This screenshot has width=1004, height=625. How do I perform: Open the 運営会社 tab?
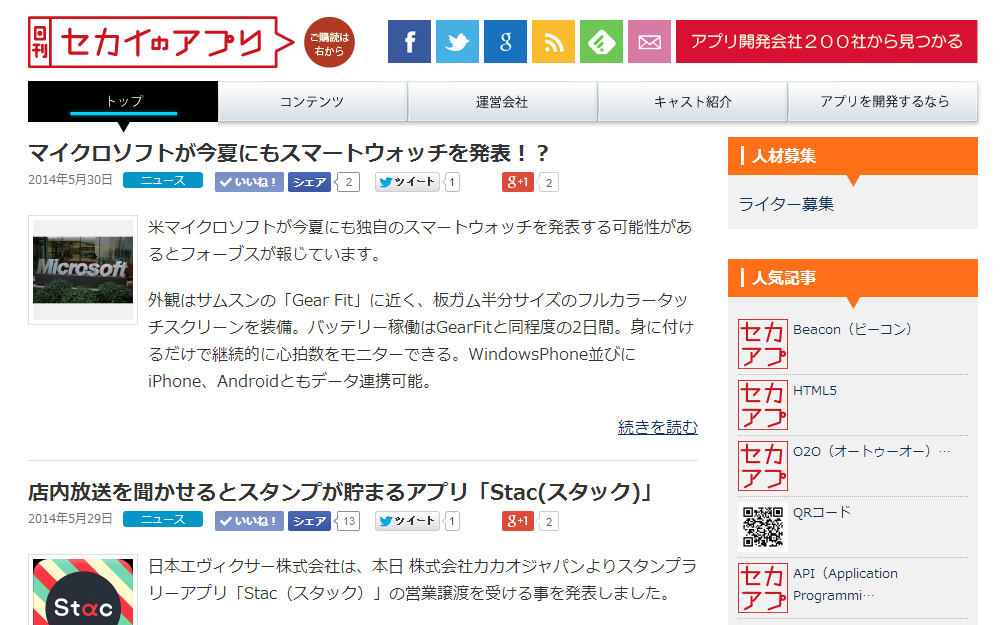pos(502,101)
